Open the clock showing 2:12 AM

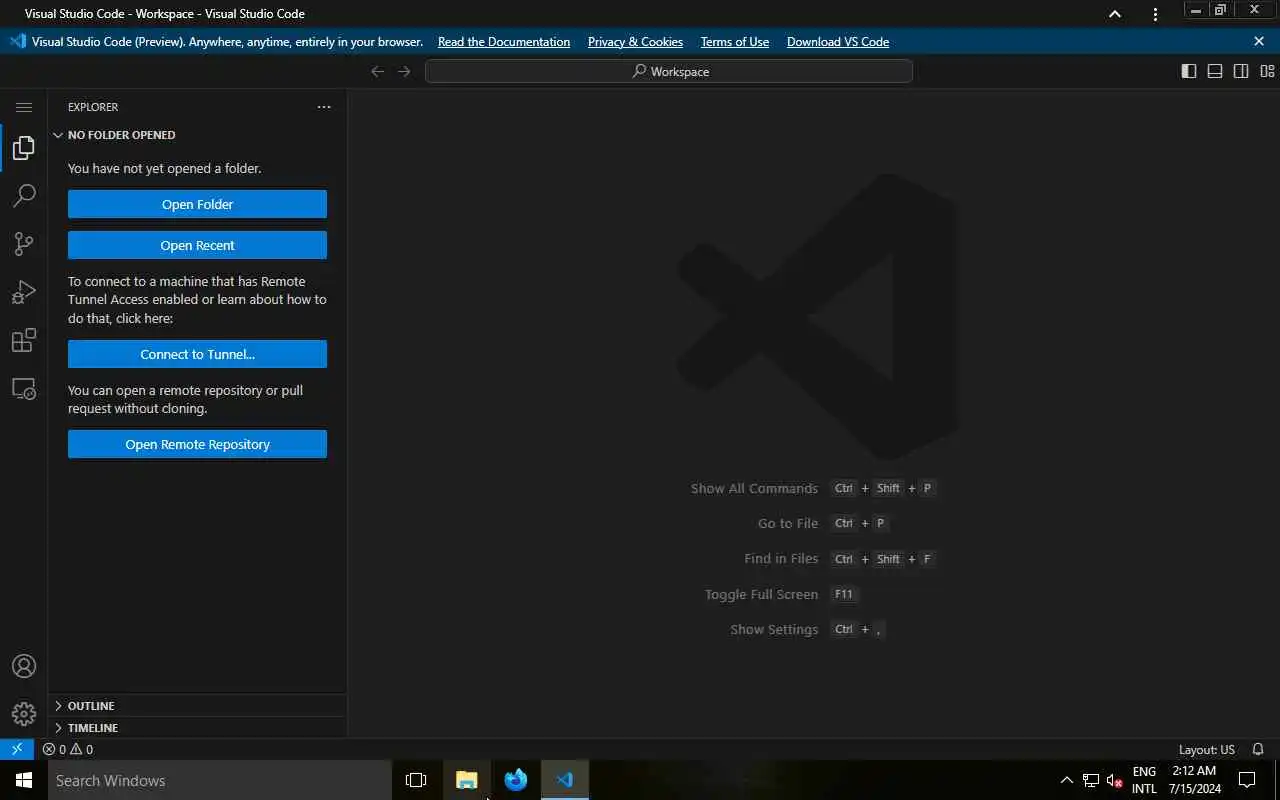1194,780
